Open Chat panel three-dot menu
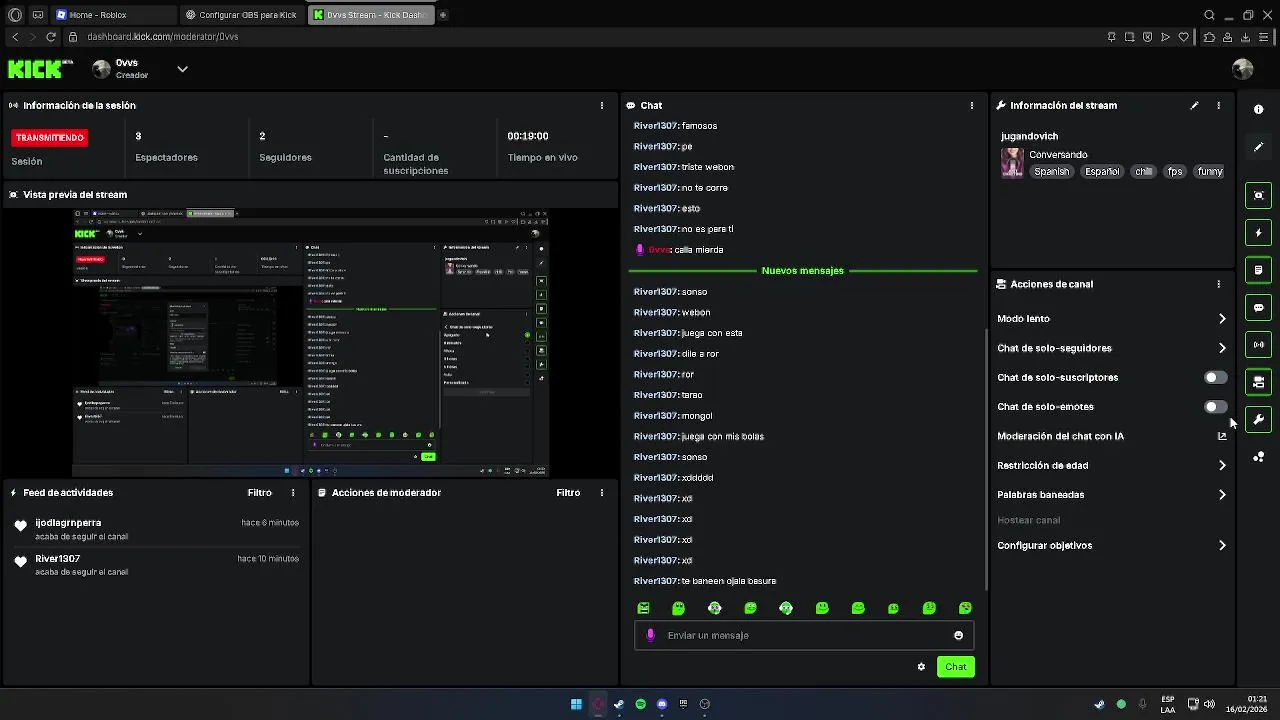Image resolution: width=1280 pixels, height=720 pixels. 972,105
